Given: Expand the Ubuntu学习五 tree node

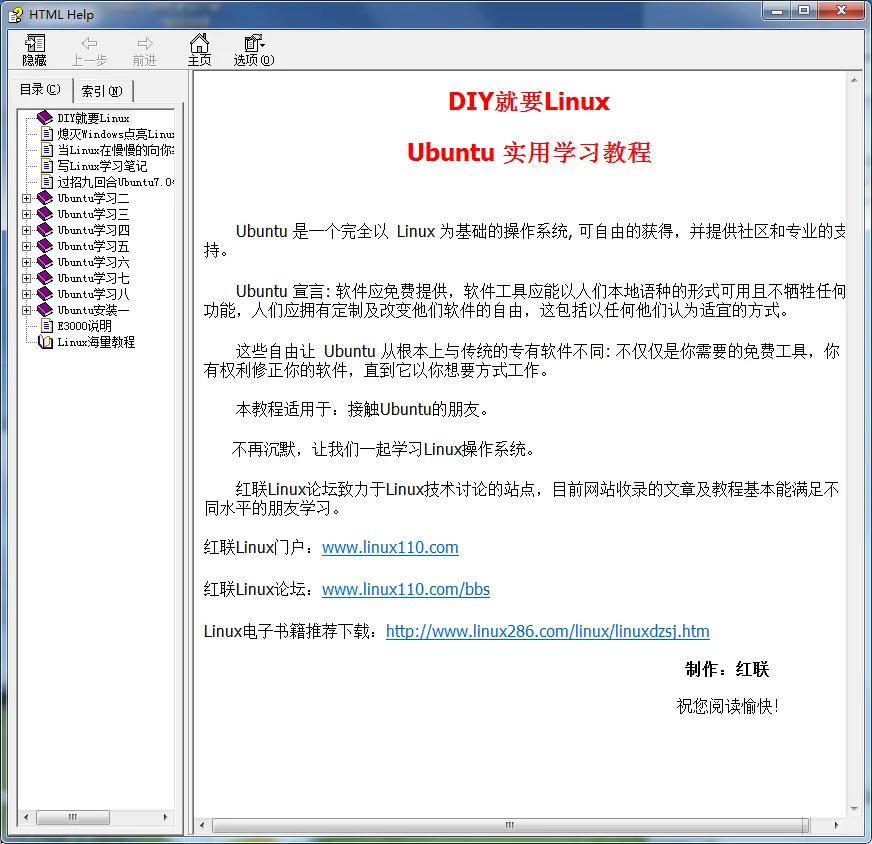Looking at the screenshot, I should point(27,246).
